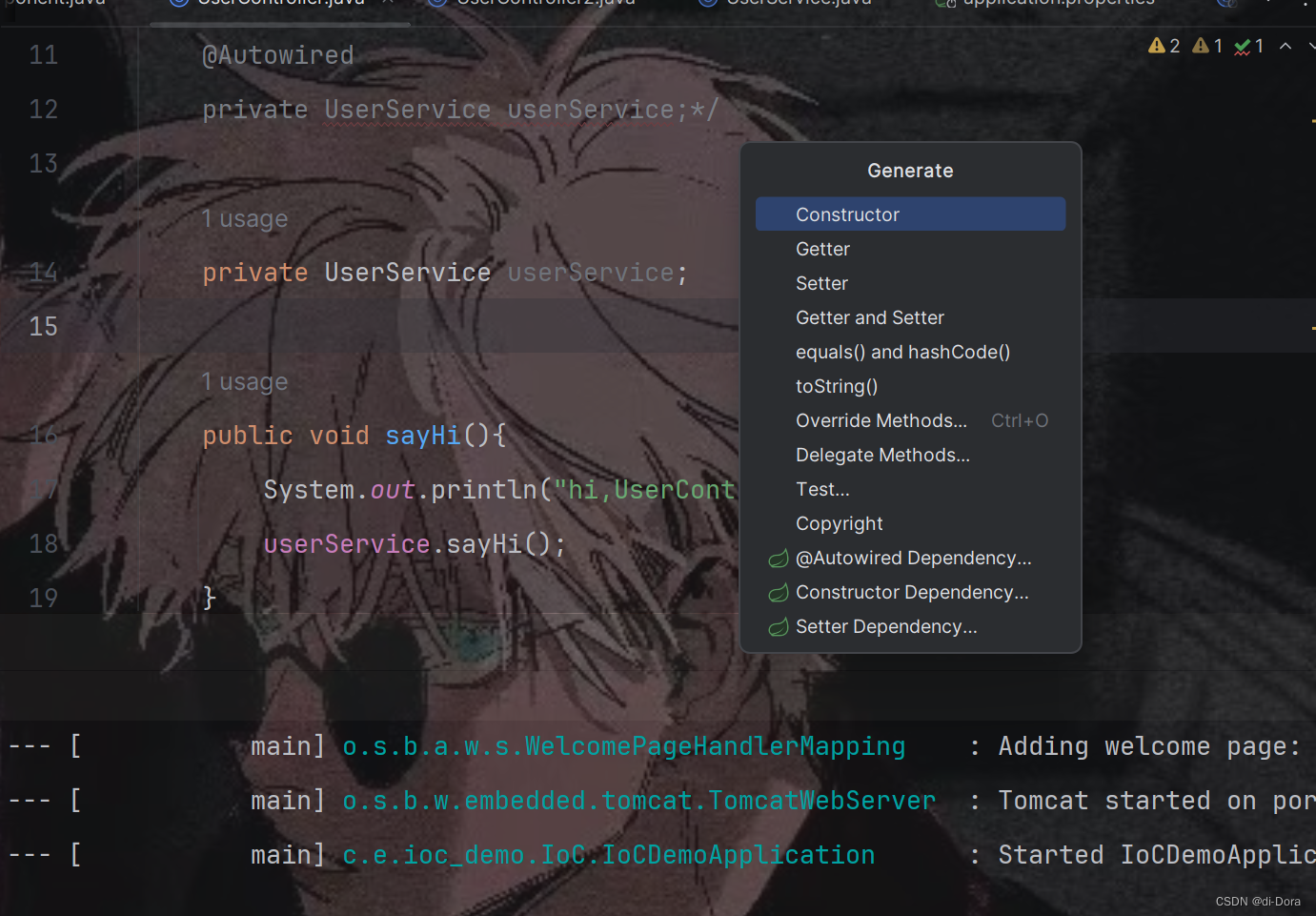Generate equals() and hashCode()

click(910, 352)
